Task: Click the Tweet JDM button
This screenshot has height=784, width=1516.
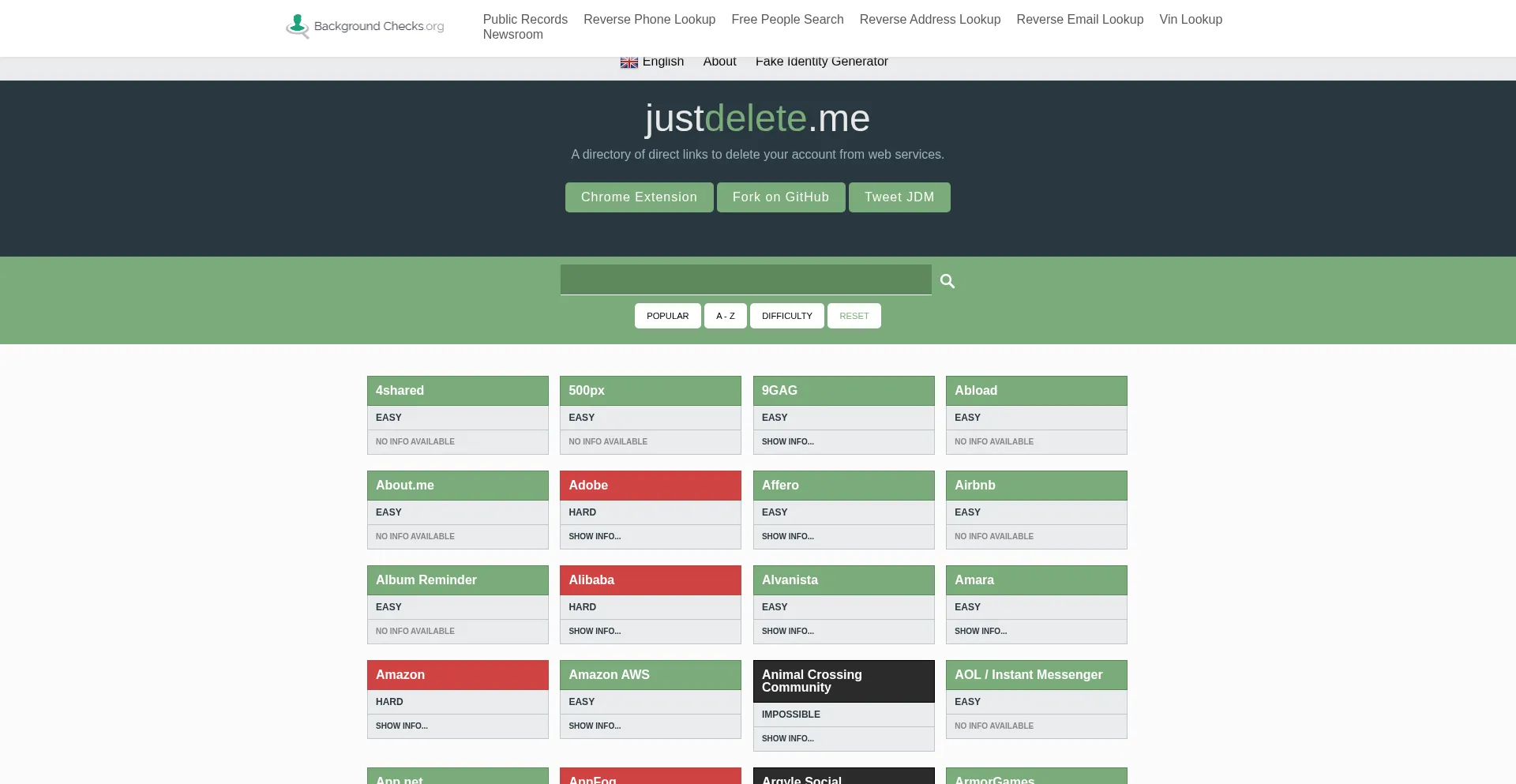Action: pos(899,197)
